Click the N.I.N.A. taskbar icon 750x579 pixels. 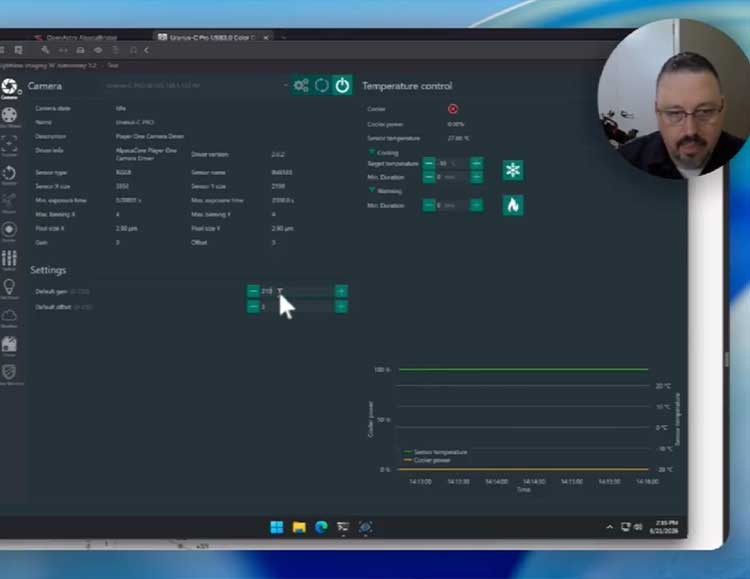(365, 527)
